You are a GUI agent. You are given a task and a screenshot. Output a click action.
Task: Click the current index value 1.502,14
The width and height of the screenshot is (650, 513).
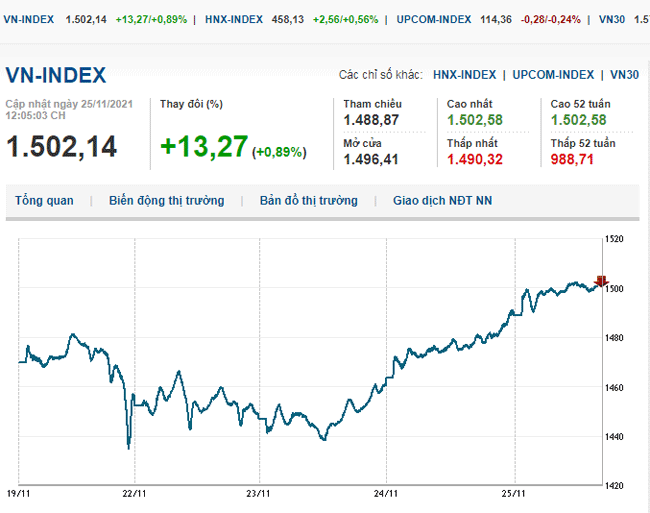tap(62, 147)
